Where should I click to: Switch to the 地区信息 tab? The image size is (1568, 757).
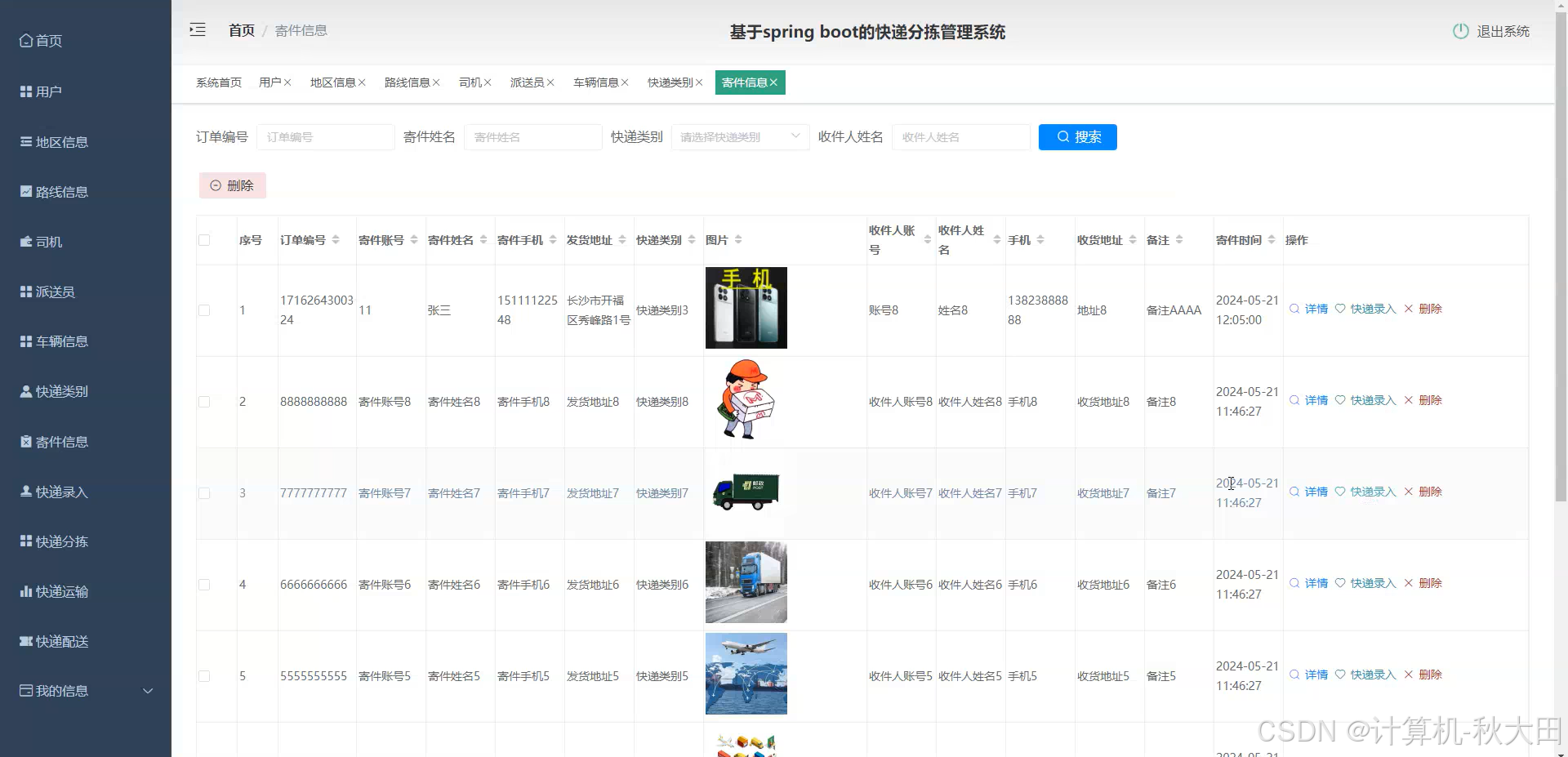tap(332, 82)
